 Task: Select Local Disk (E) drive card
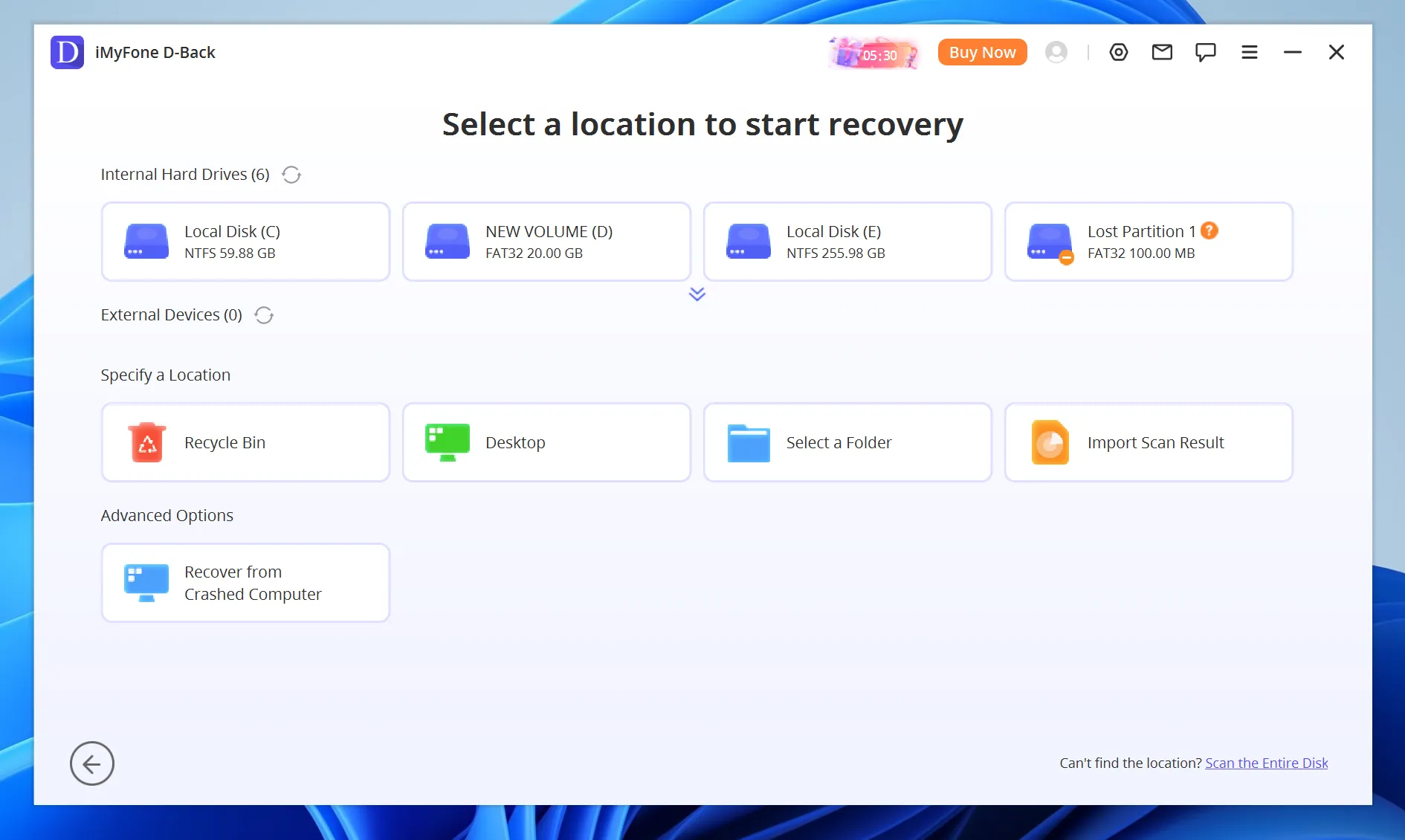tap(847, 242)
